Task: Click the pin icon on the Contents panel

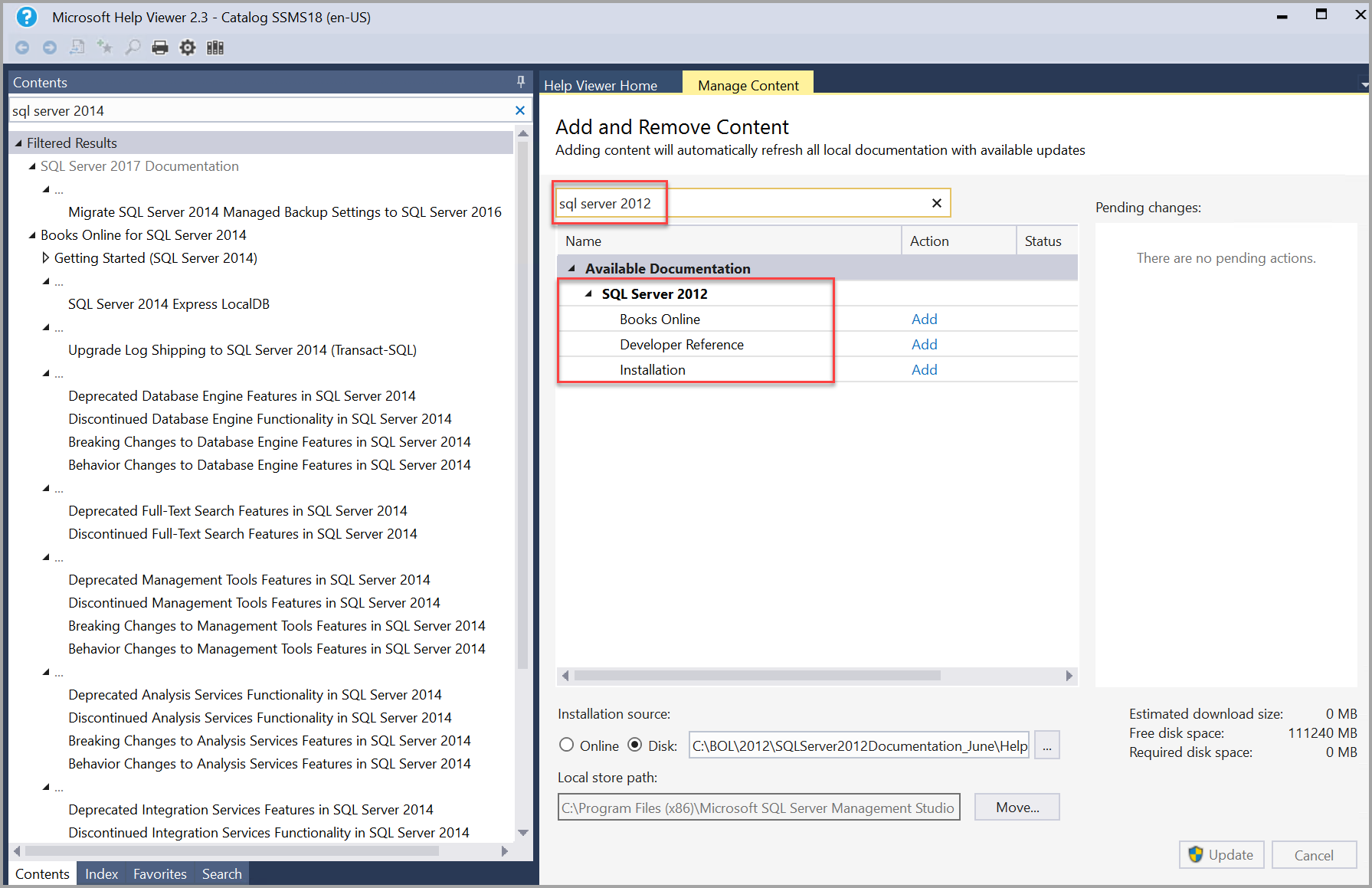Action: pos(520,81)
